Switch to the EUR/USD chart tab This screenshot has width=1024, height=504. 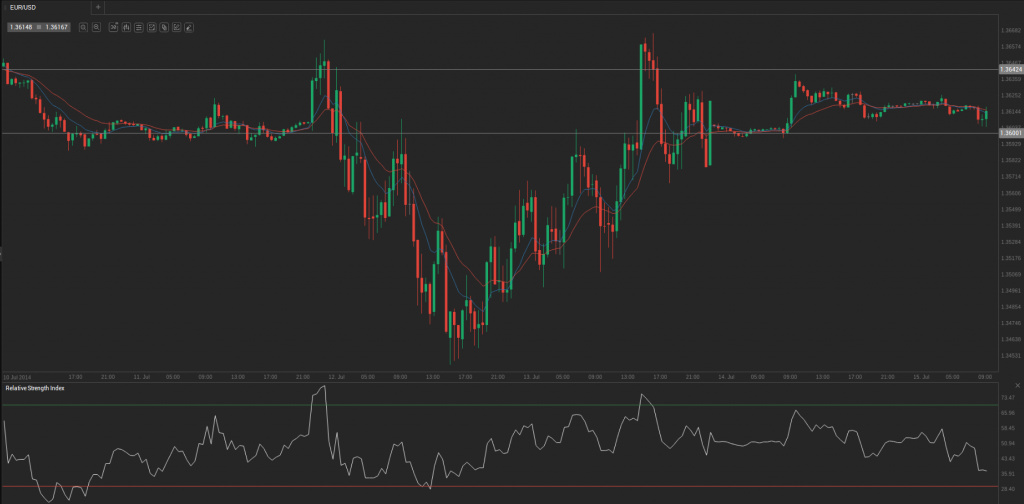pos(24,7)
